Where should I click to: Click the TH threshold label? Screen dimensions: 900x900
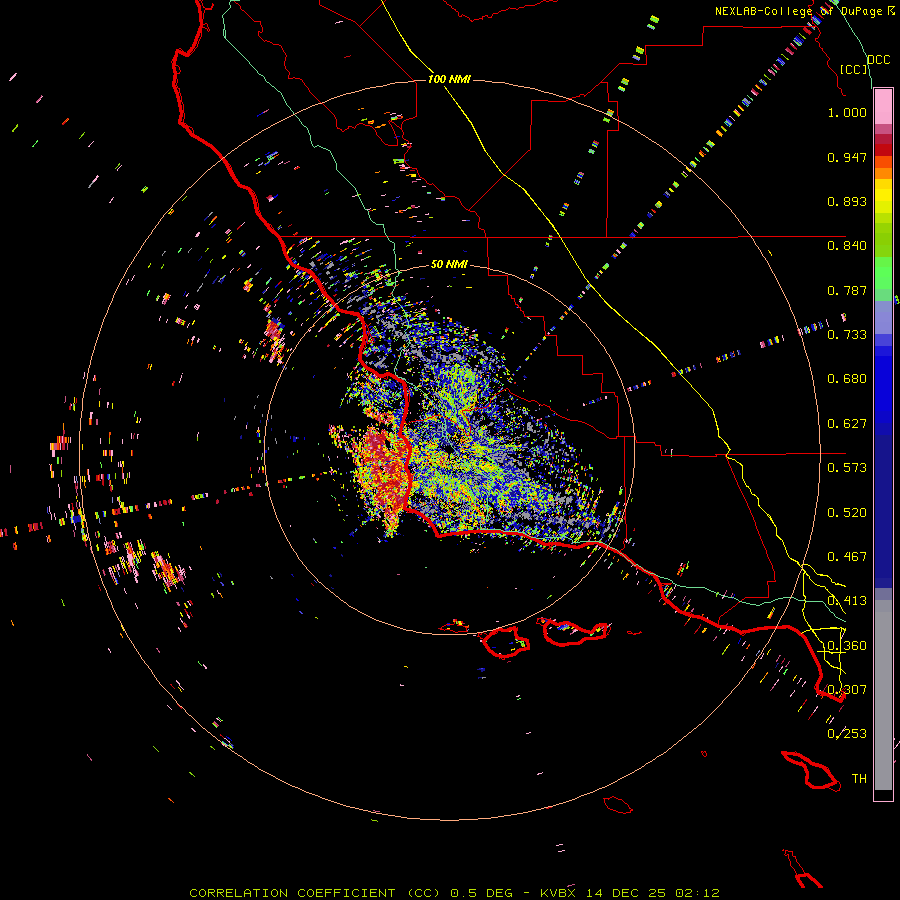point(859,779)
